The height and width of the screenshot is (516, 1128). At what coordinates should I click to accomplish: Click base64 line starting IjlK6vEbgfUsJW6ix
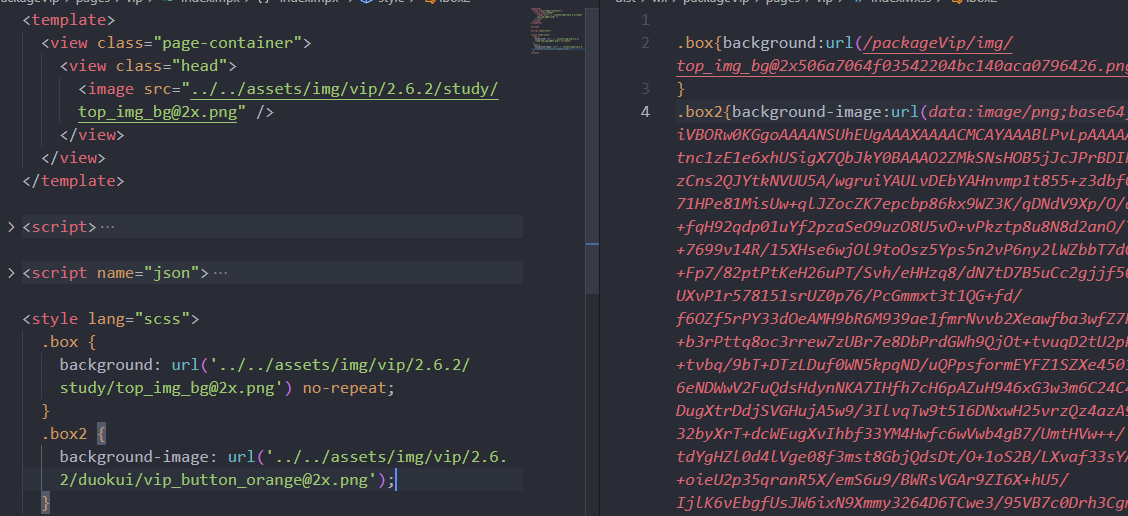[902, 504]
